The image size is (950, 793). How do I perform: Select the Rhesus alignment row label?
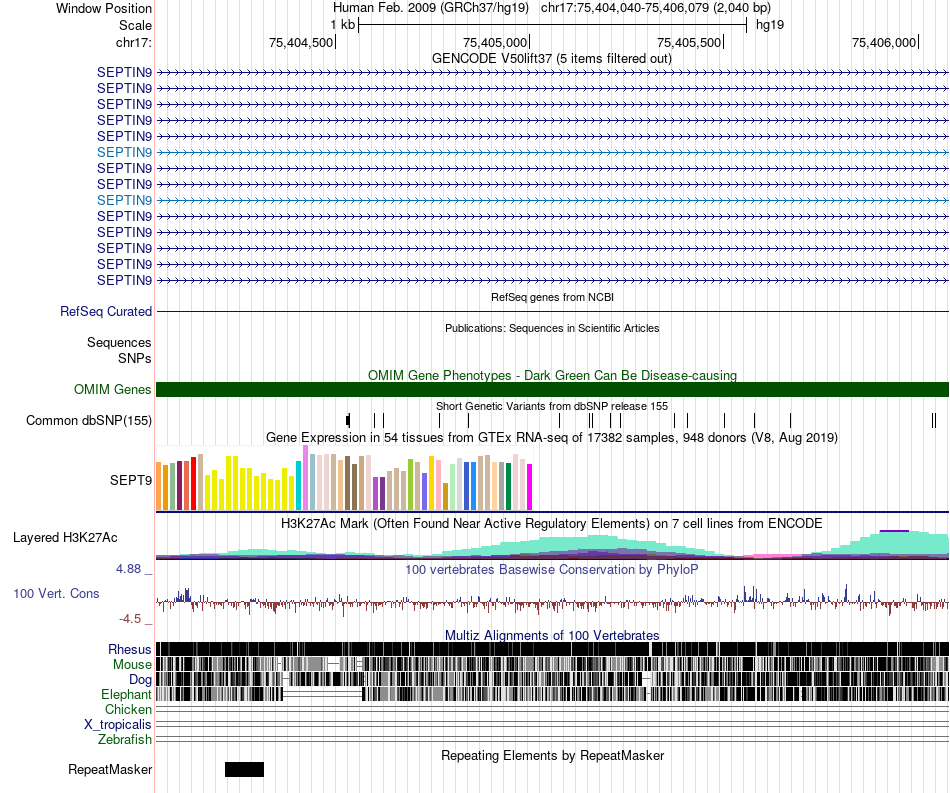pos(129,649)
